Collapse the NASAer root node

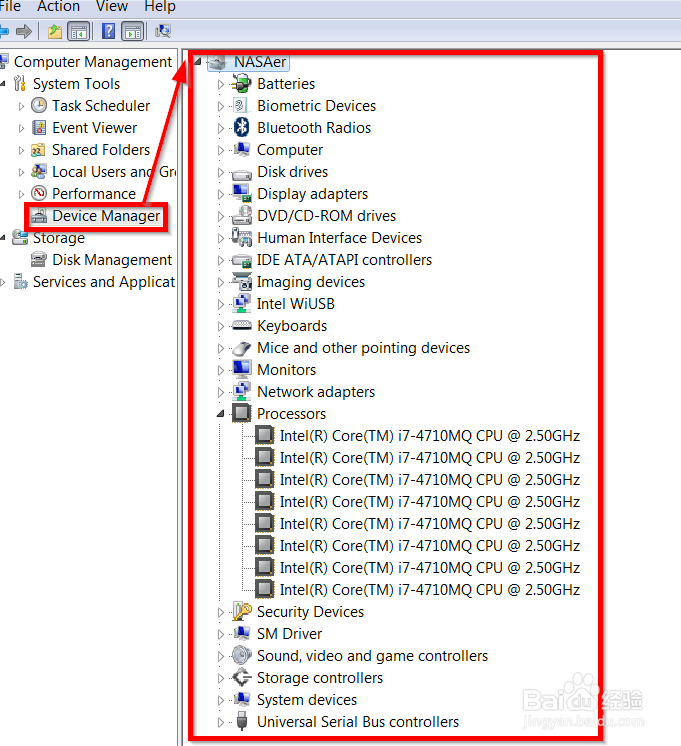[x=198, y=61]
